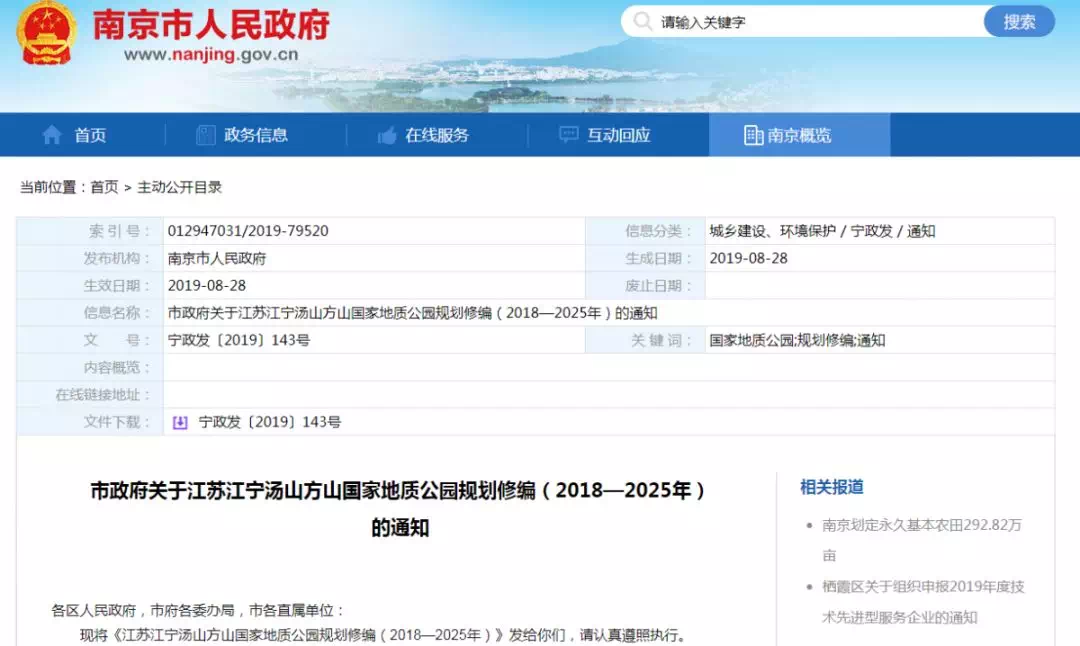Click the chat bubble icon beside 互动回应
1080x646 pixels.
[x=568, y=135]
